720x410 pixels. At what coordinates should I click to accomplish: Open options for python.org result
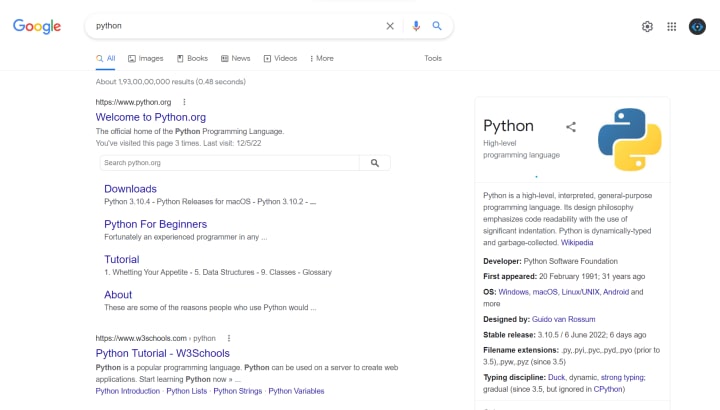click(x=184, y=102)
